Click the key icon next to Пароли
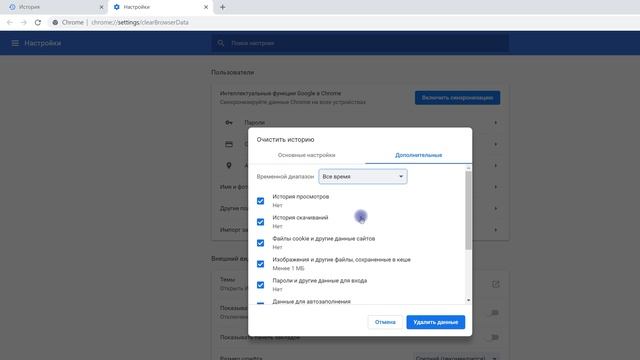The height and width of the screenshot is (360, 640). (229, 122)
